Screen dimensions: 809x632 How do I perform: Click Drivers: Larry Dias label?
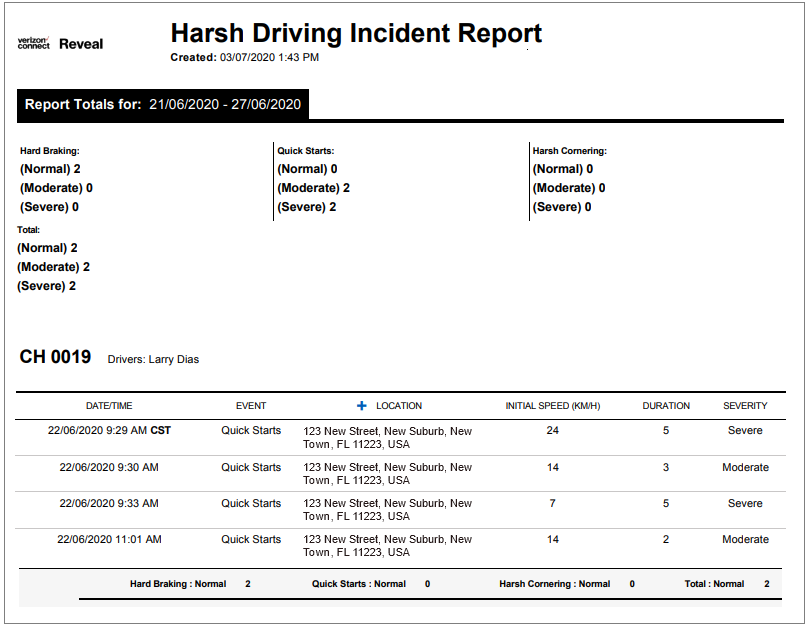153,360
